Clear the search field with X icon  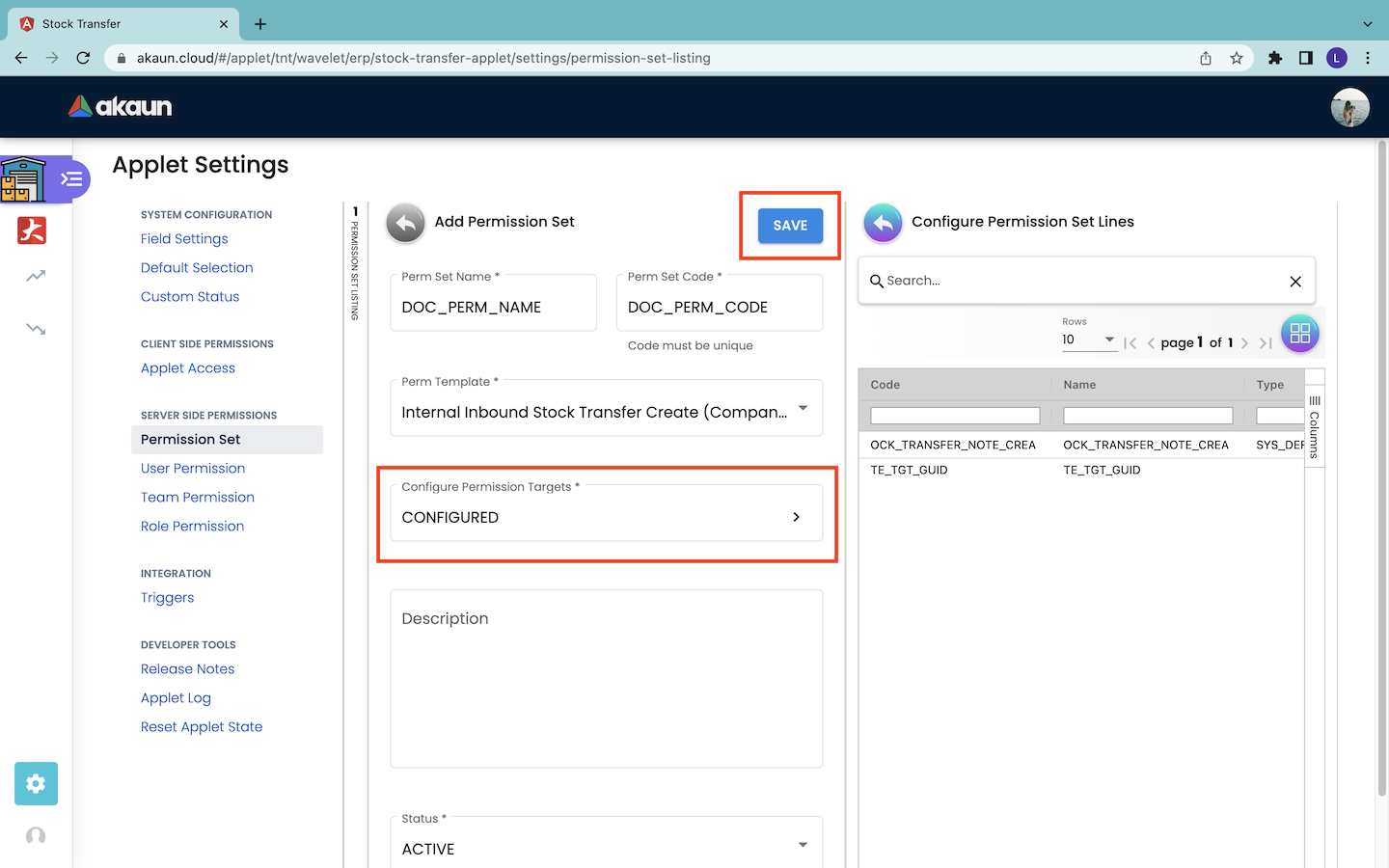pyautogui.click(x=1295, y=282)
